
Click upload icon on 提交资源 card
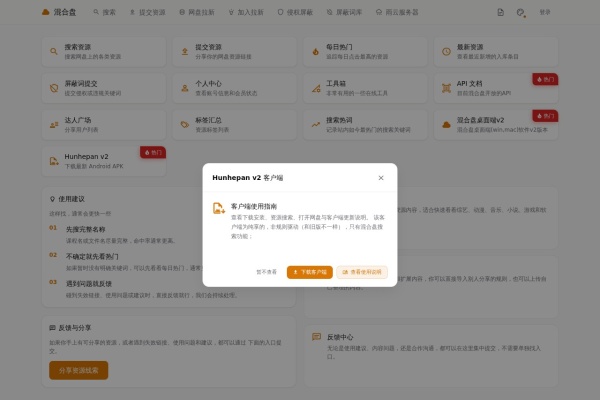185,51
